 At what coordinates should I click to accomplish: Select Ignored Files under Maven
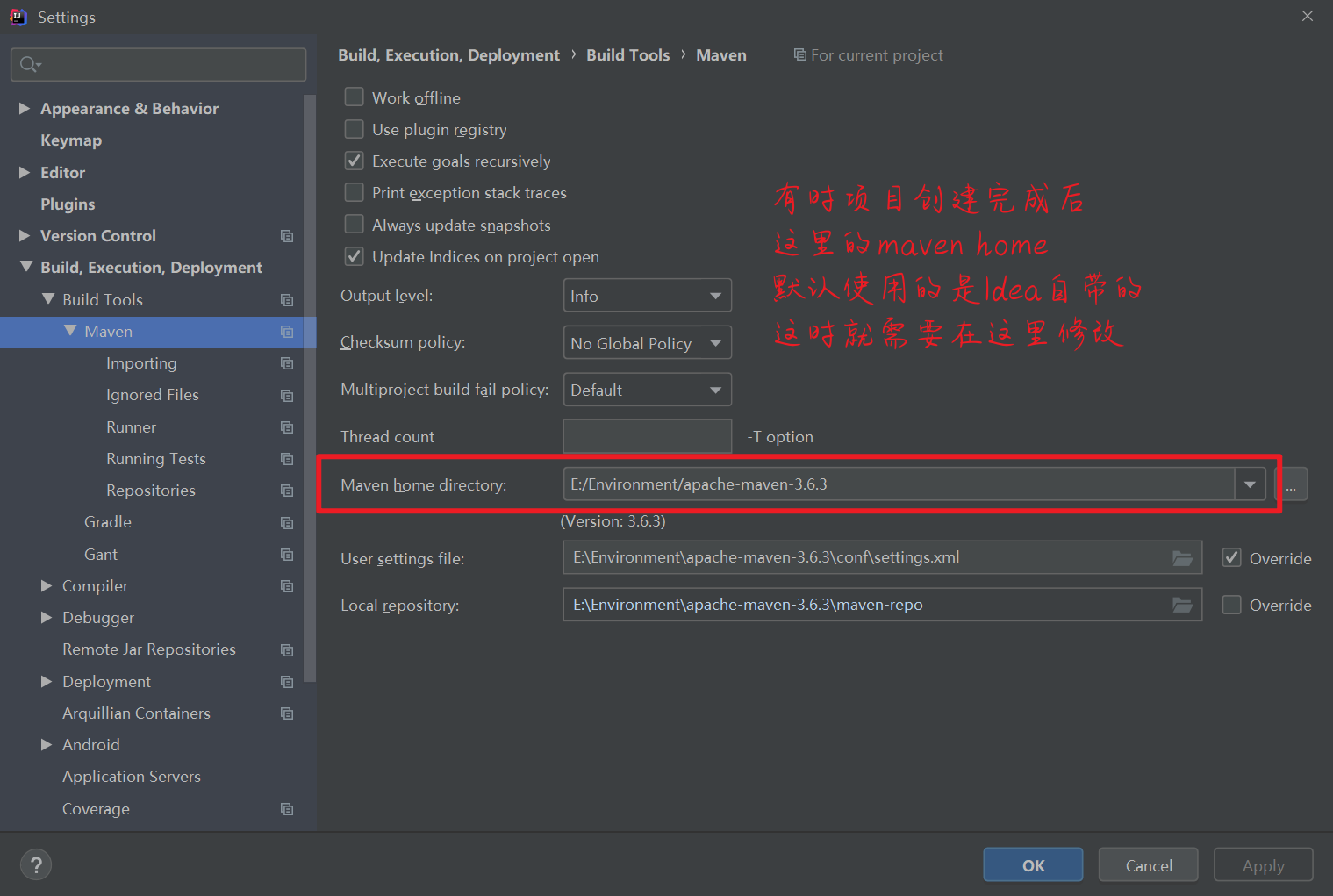[x=153, y=395]
